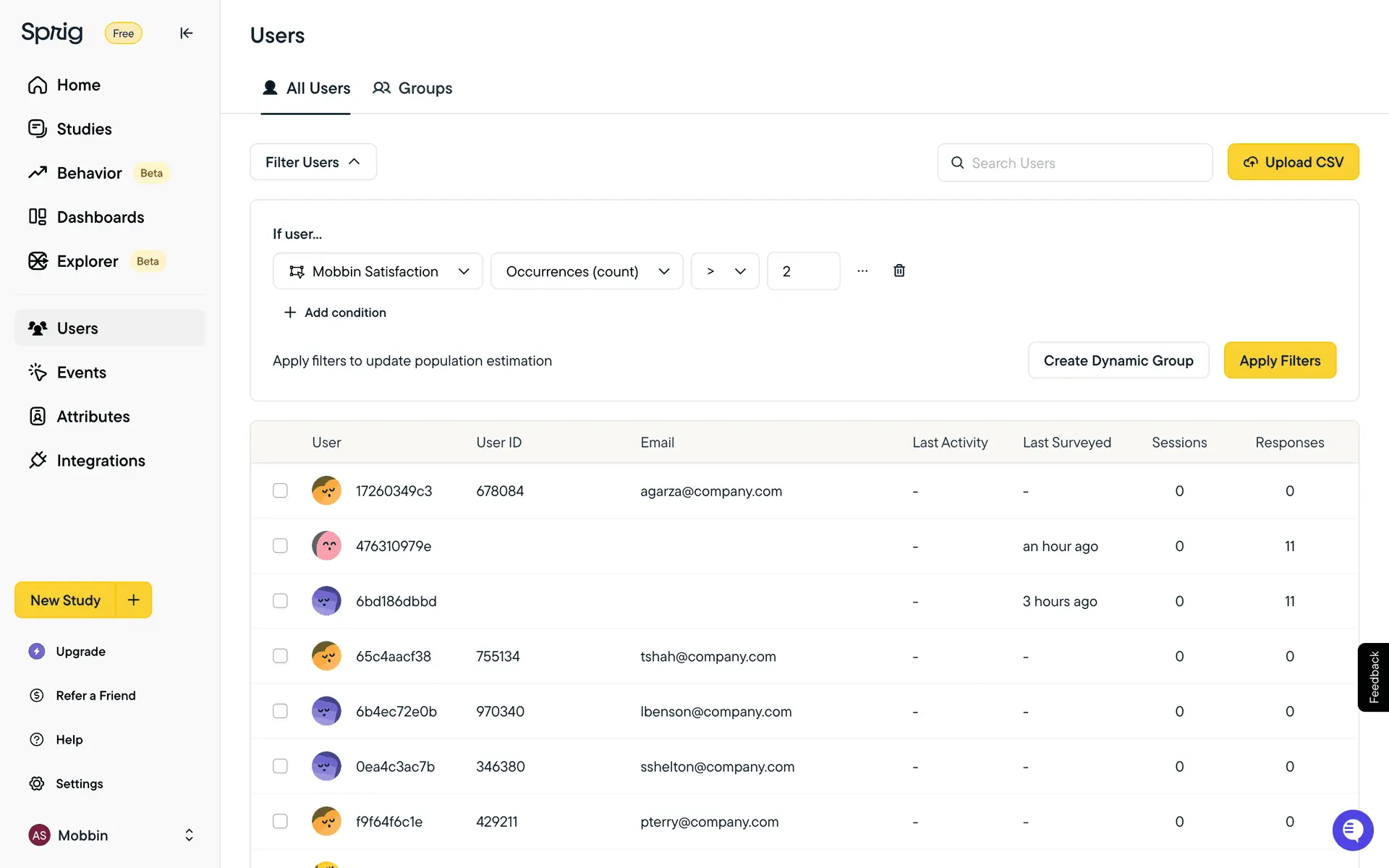Click the Explorer icon in the sidebar
Screen dimensions: 1389x868
38,261
